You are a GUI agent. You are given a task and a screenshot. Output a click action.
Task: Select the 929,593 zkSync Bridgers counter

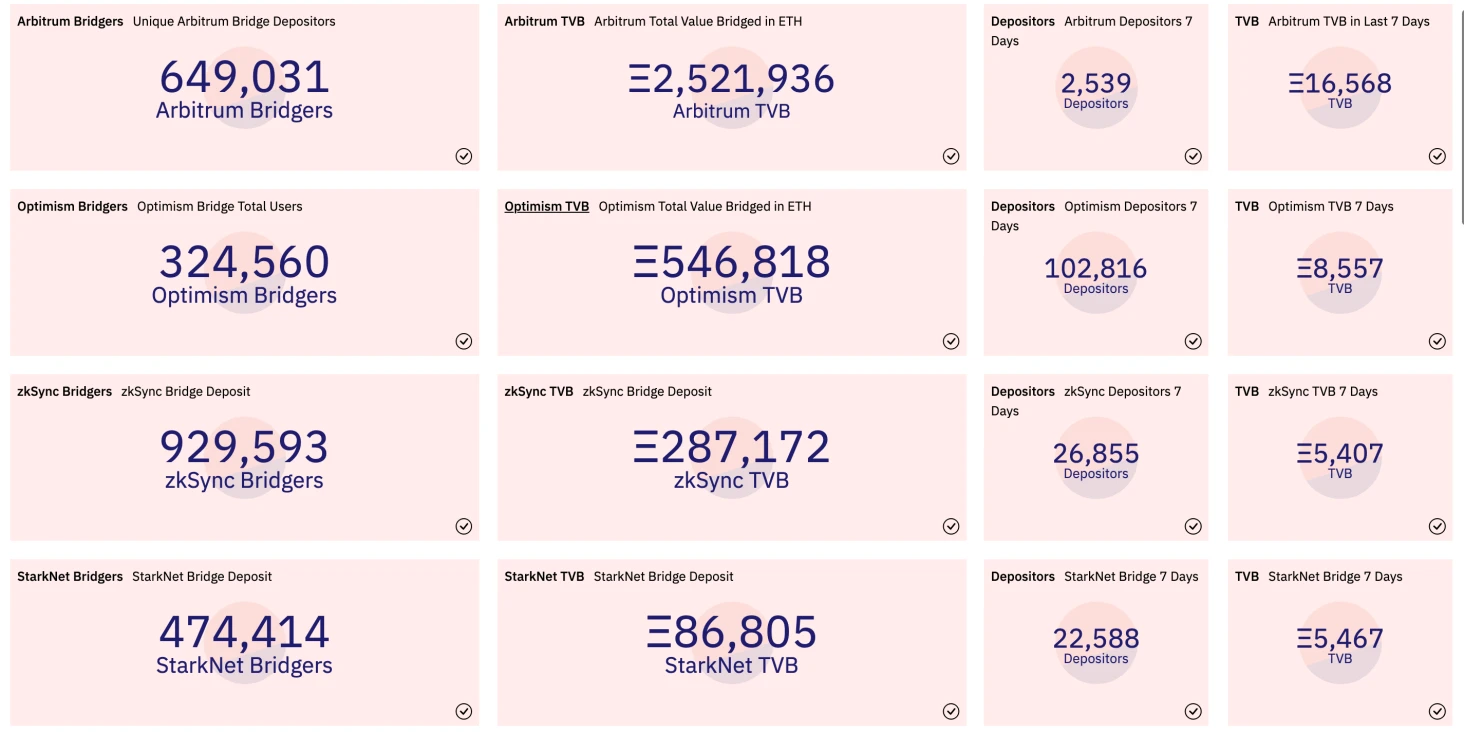[x=244, y=448]
